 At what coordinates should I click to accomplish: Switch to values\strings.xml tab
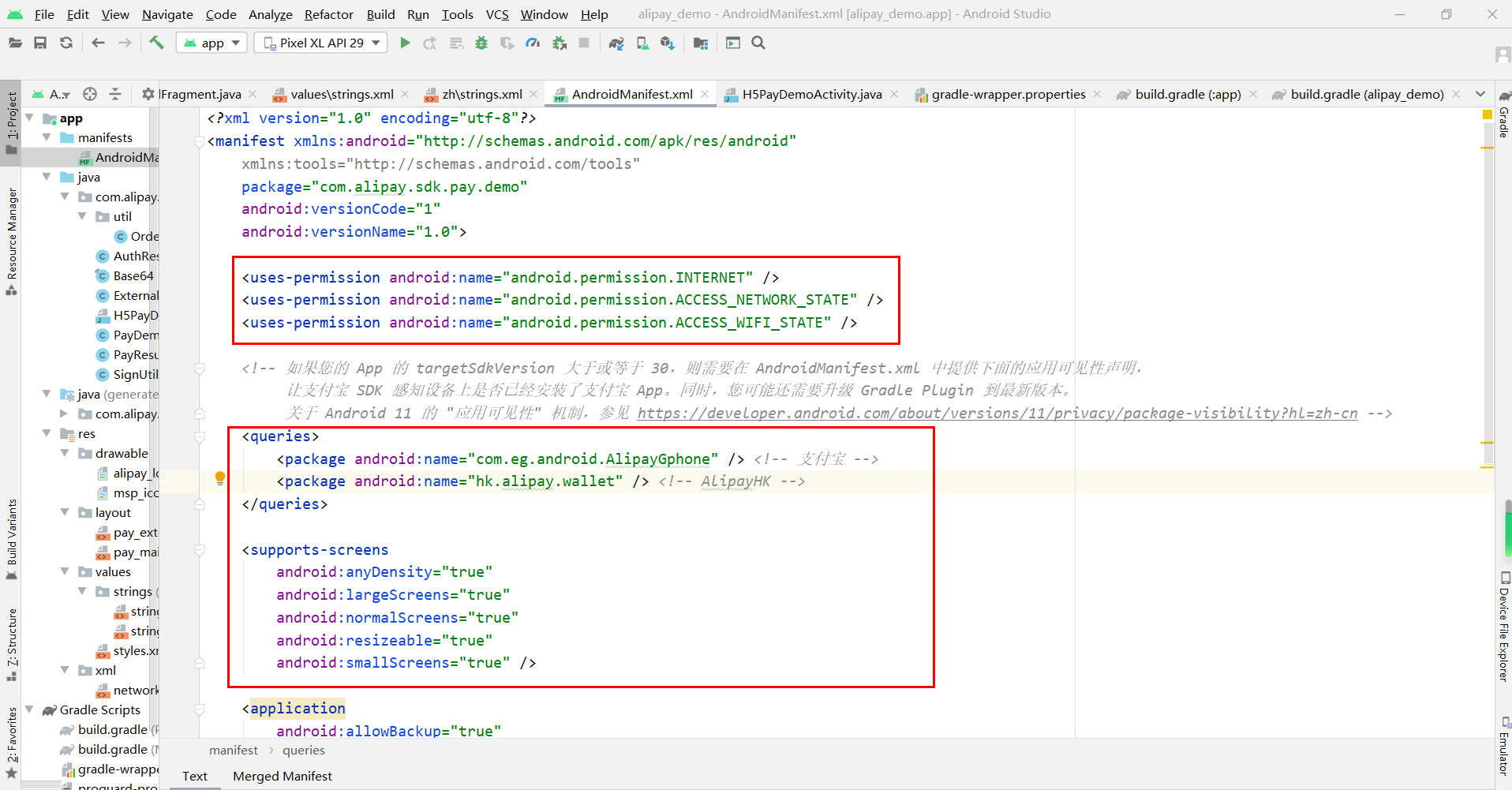342,94
